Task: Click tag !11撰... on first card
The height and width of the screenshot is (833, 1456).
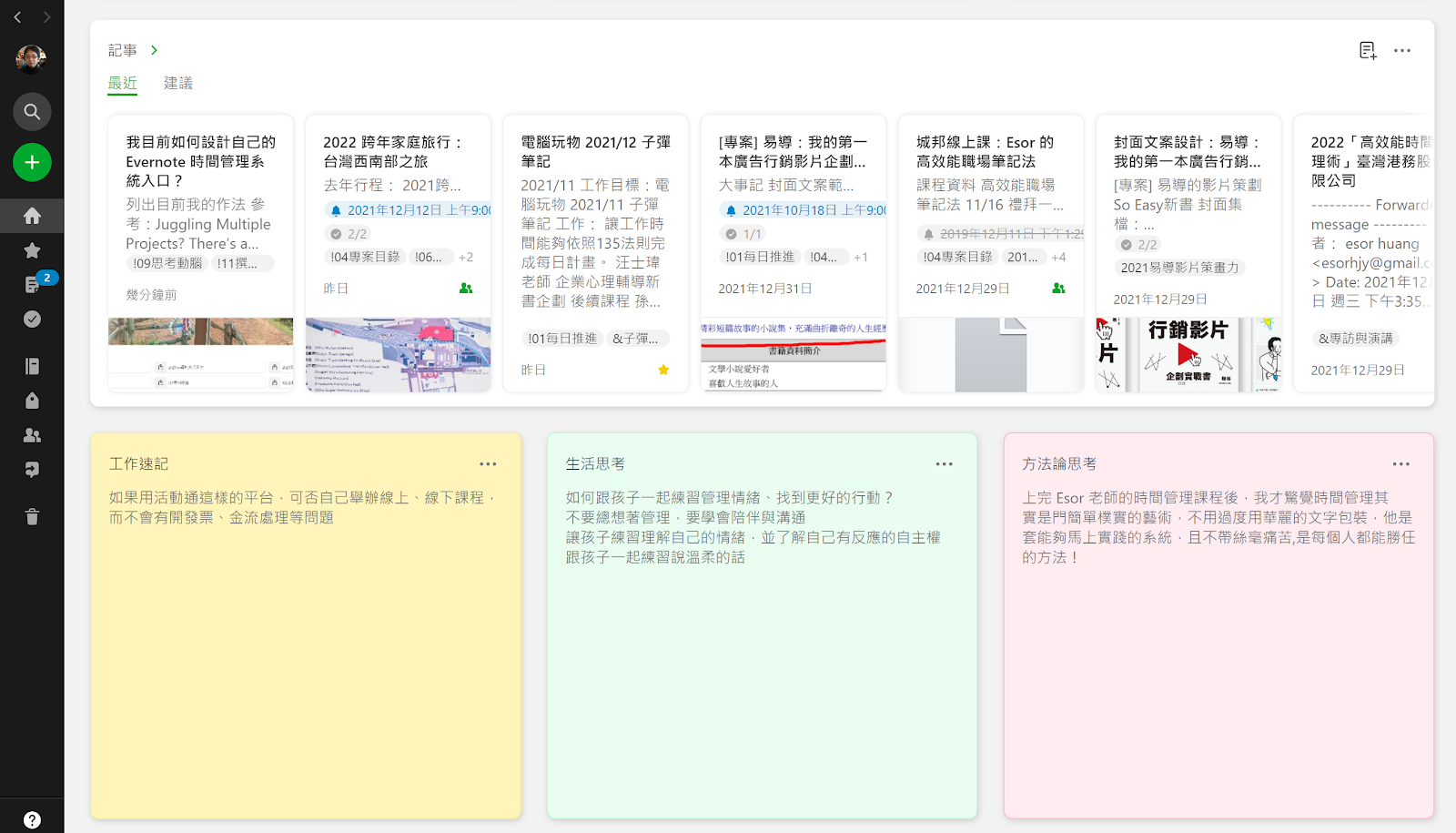Action: (242, 263)
